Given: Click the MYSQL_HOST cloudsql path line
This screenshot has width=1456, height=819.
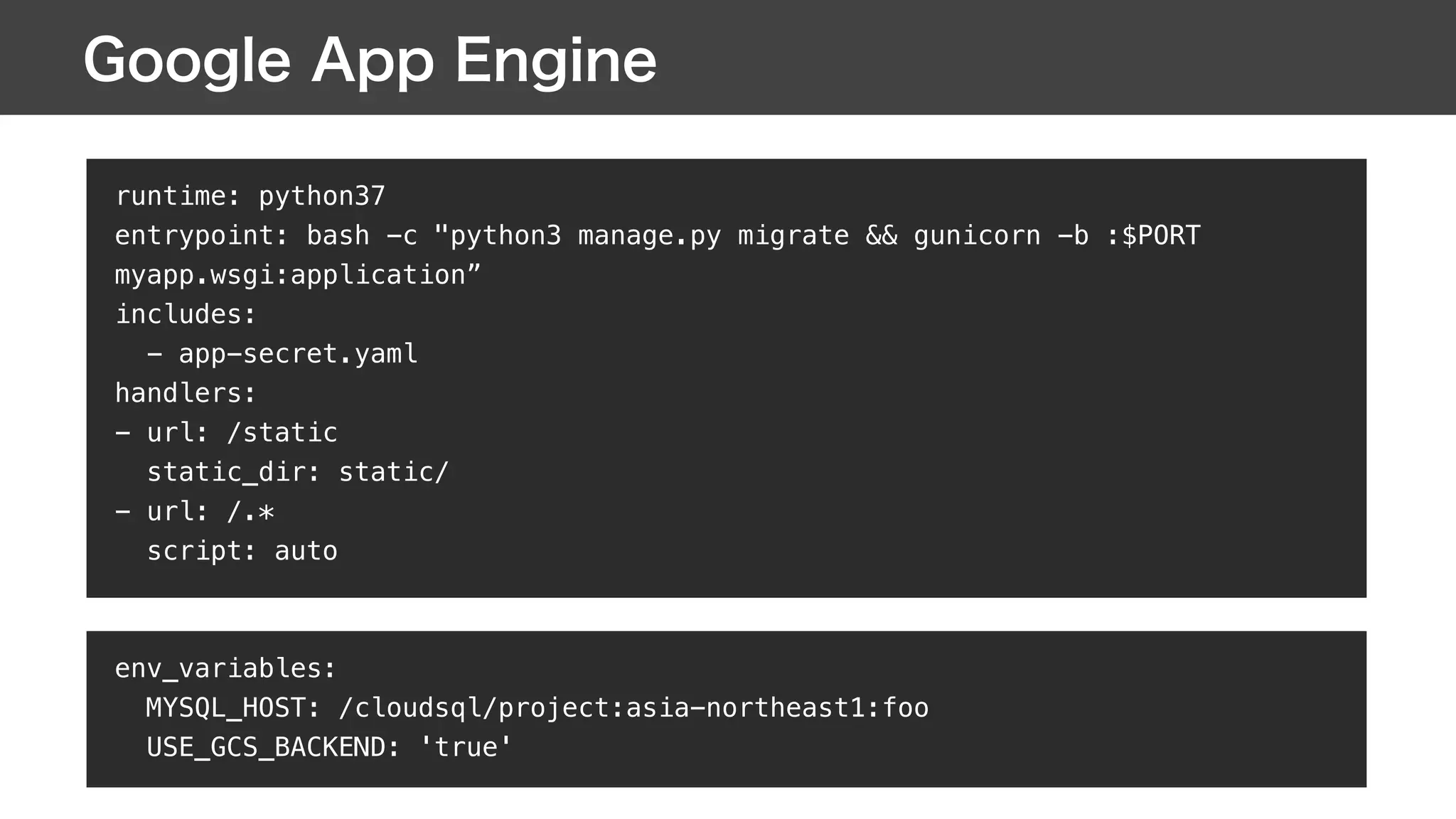Looking at the screenshot, I should [x=537, y=708].
